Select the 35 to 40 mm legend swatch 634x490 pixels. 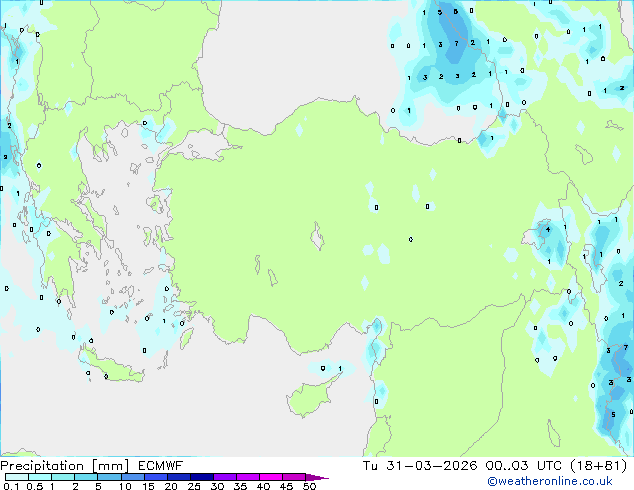pyautogui.click(x=248, y=477)
